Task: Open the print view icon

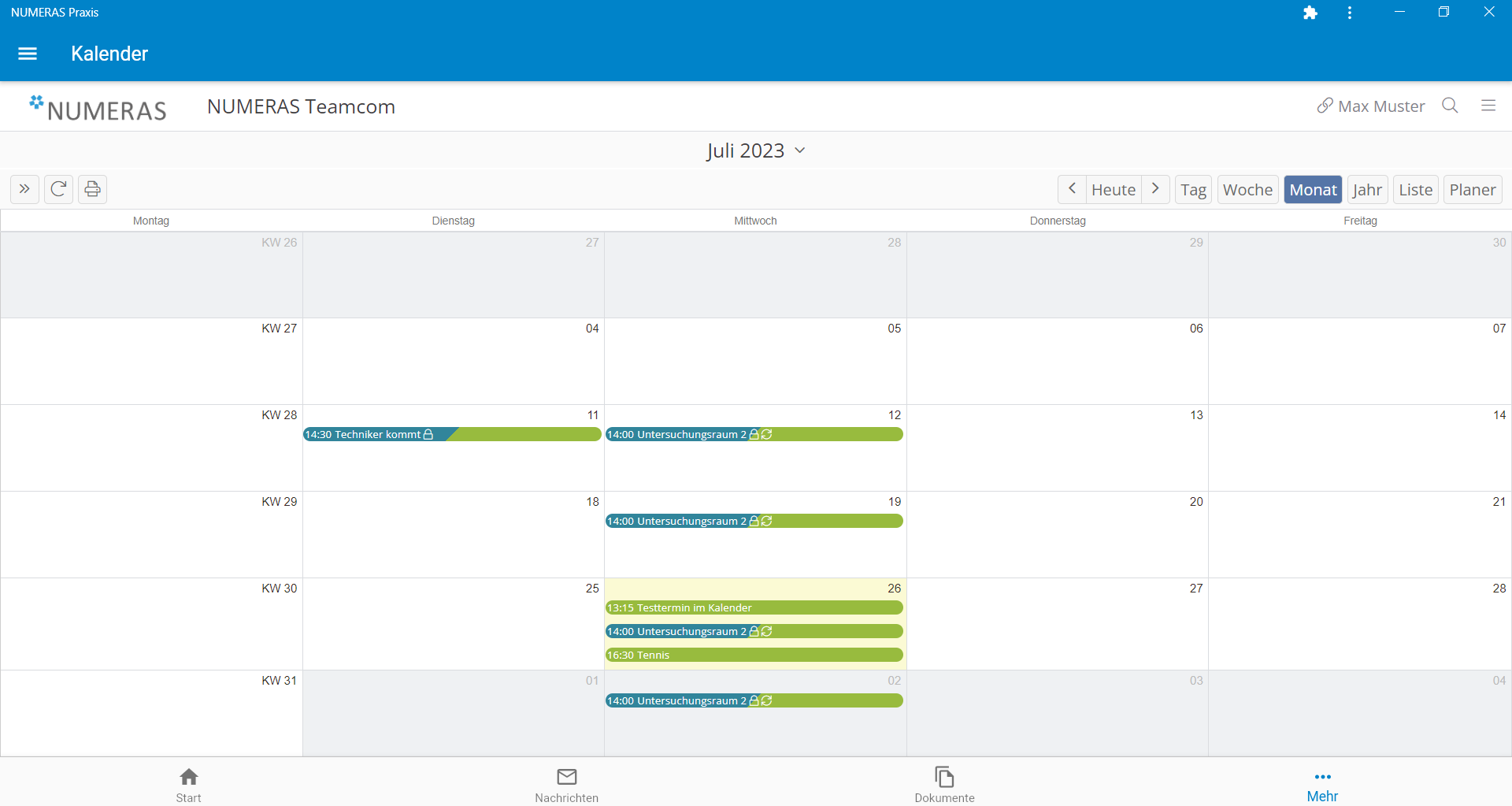Action: tap(92, 189)
